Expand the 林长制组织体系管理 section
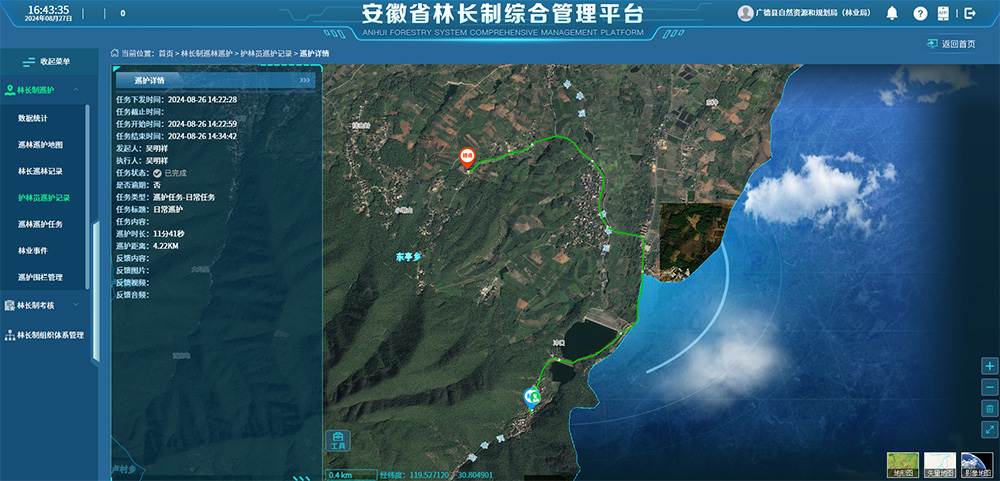This screenshot has width=1000, height=481. click(x=55, y=335)
